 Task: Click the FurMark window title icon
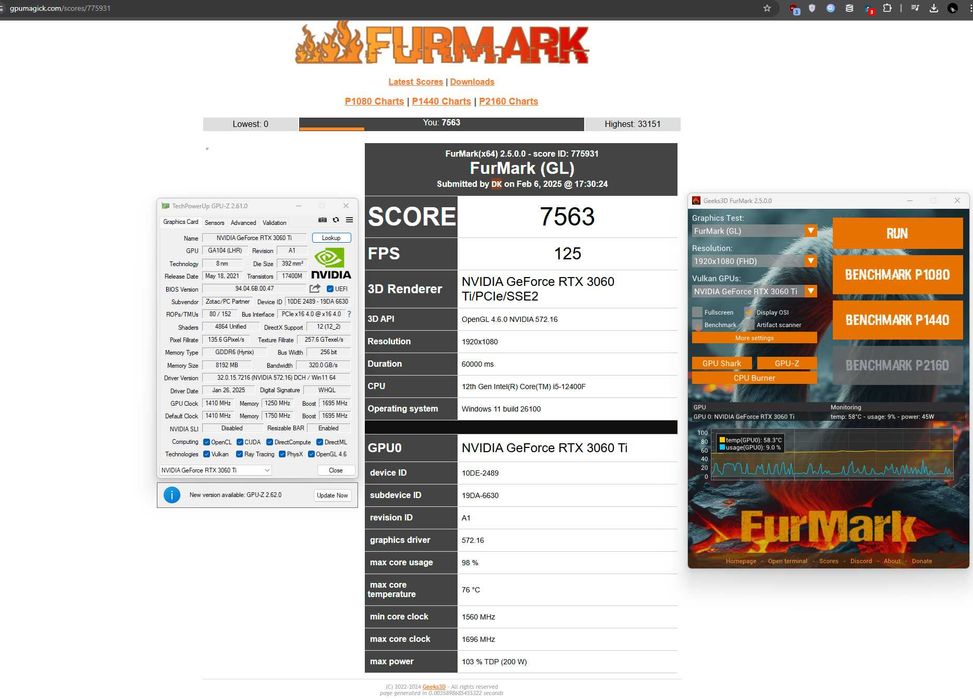pos(696,201)
